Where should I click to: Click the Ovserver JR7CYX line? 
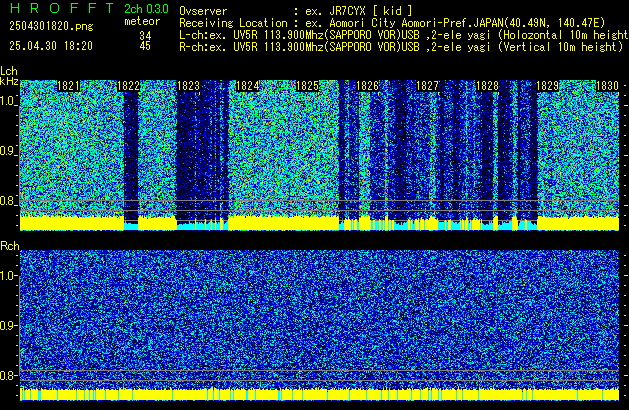click(296, 11)
